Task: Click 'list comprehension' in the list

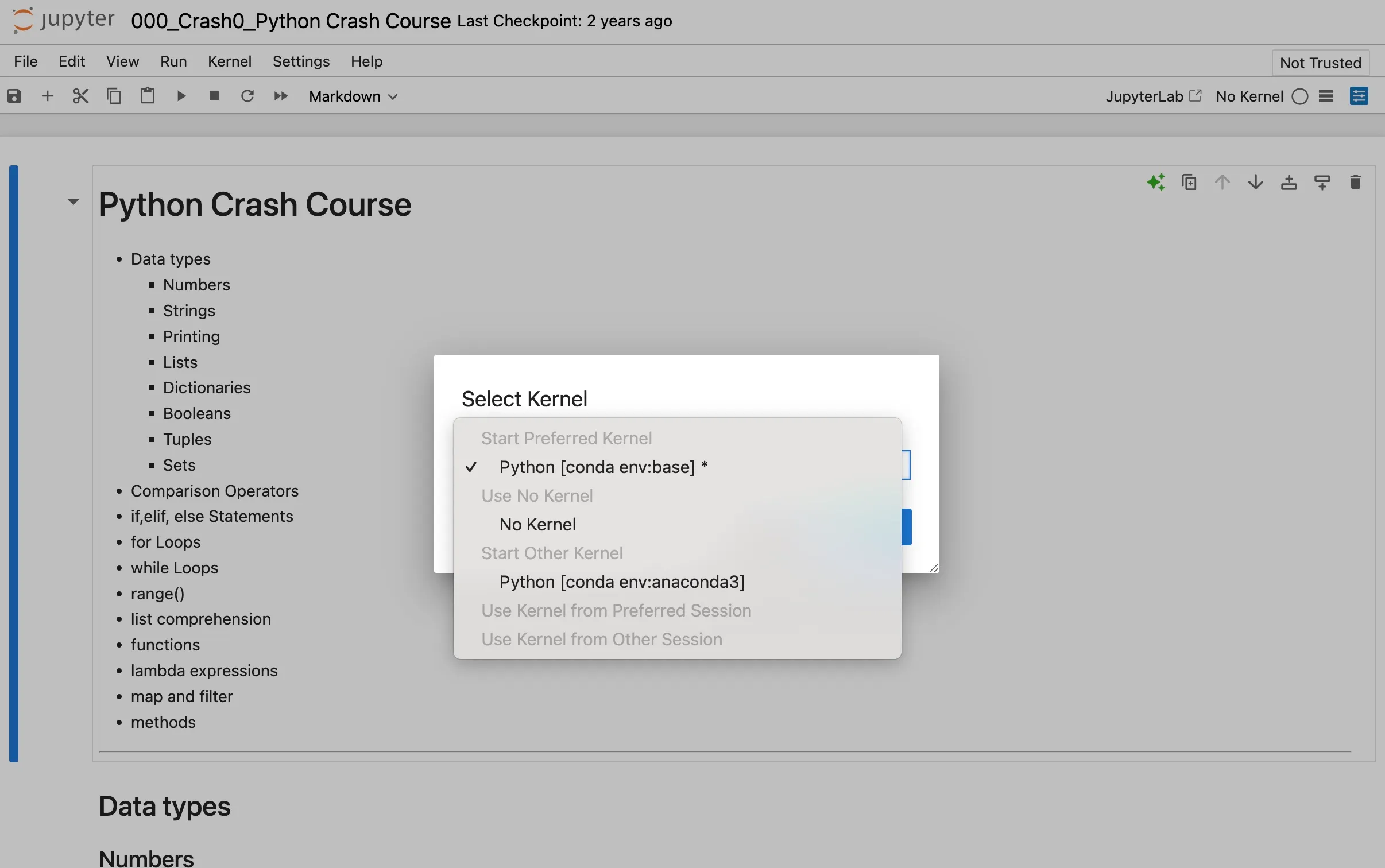Action: pos(201,619)
